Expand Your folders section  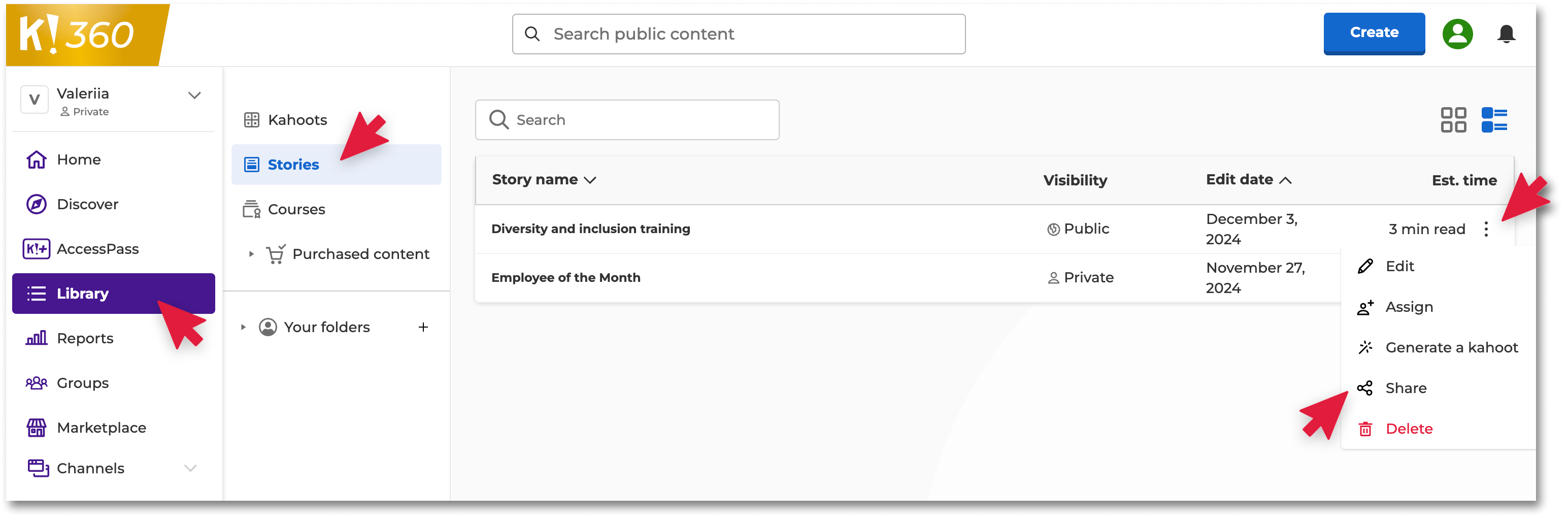pos(243,327)
